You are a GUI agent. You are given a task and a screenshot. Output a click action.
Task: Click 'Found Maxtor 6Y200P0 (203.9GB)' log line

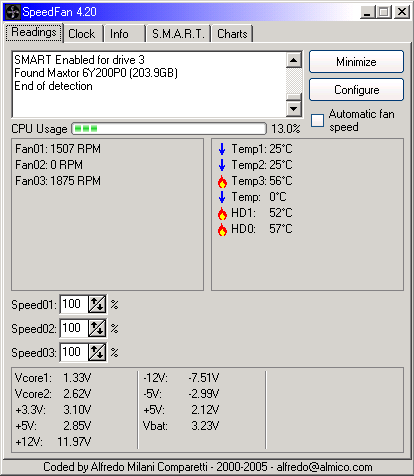click(96, 73)
